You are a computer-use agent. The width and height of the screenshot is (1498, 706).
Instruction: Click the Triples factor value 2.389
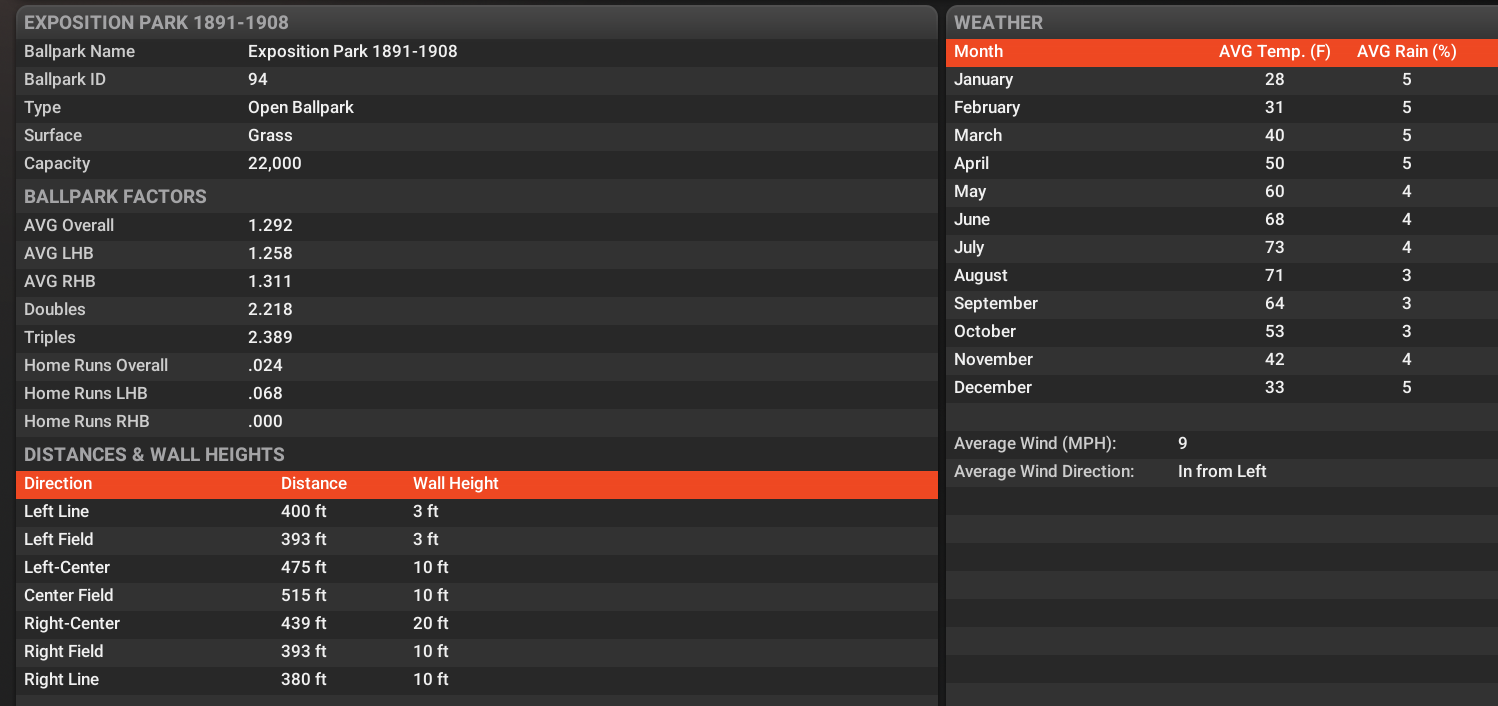pos(270,338)
